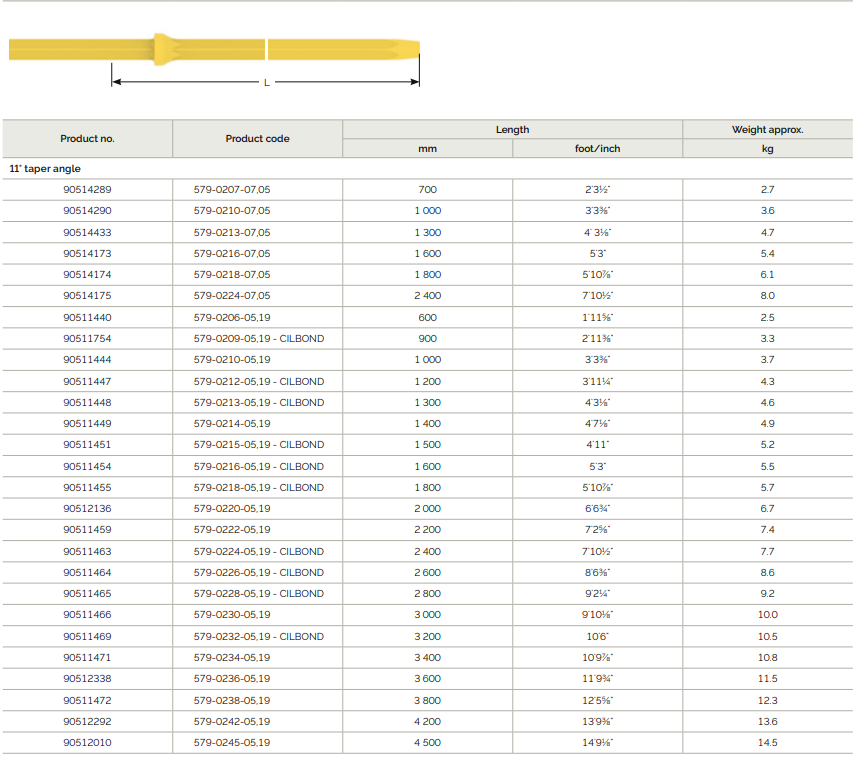This screenshot has width=857, height=759.
Task: Click the 4 500 mm length cell
Action: point(427,743)
